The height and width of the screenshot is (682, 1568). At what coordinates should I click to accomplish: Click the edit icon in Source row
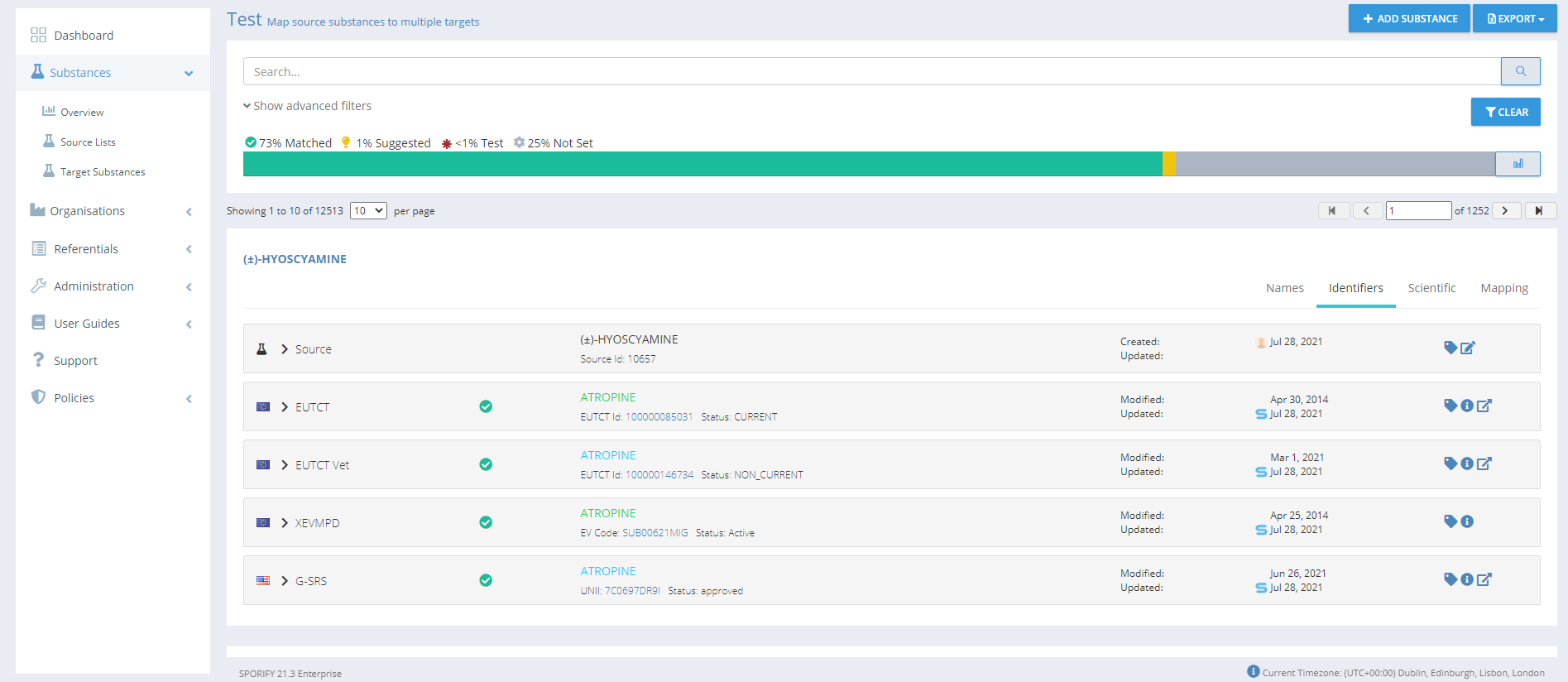tap(1468, 348)
